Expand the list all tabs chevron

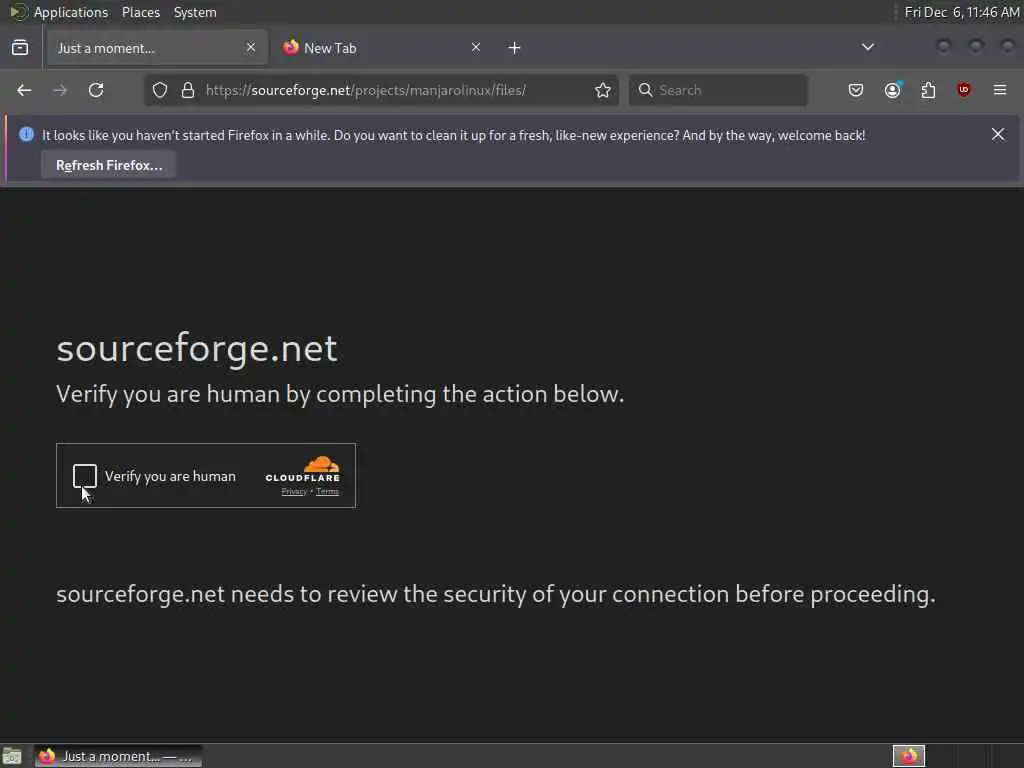(868, 47)
